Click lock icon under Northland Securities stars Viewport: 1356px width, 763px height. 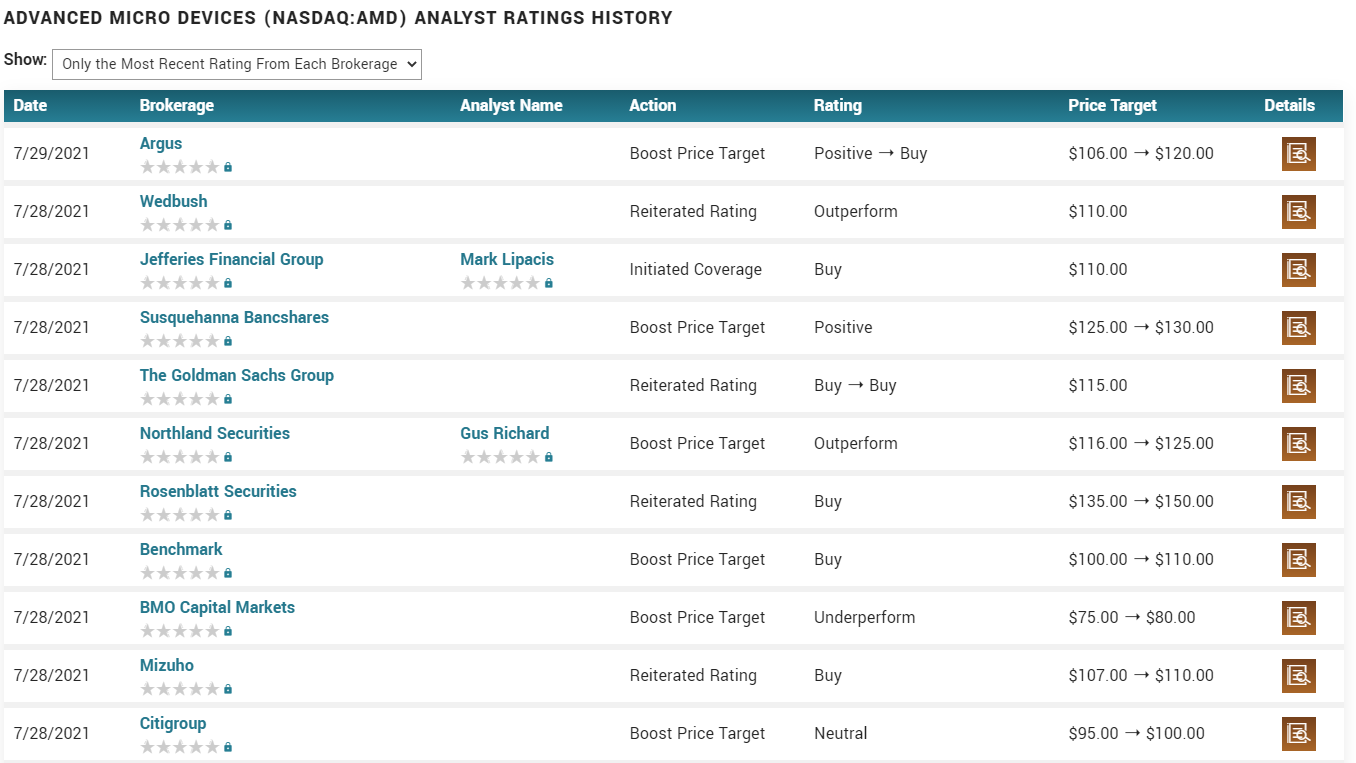coord(228,457)
